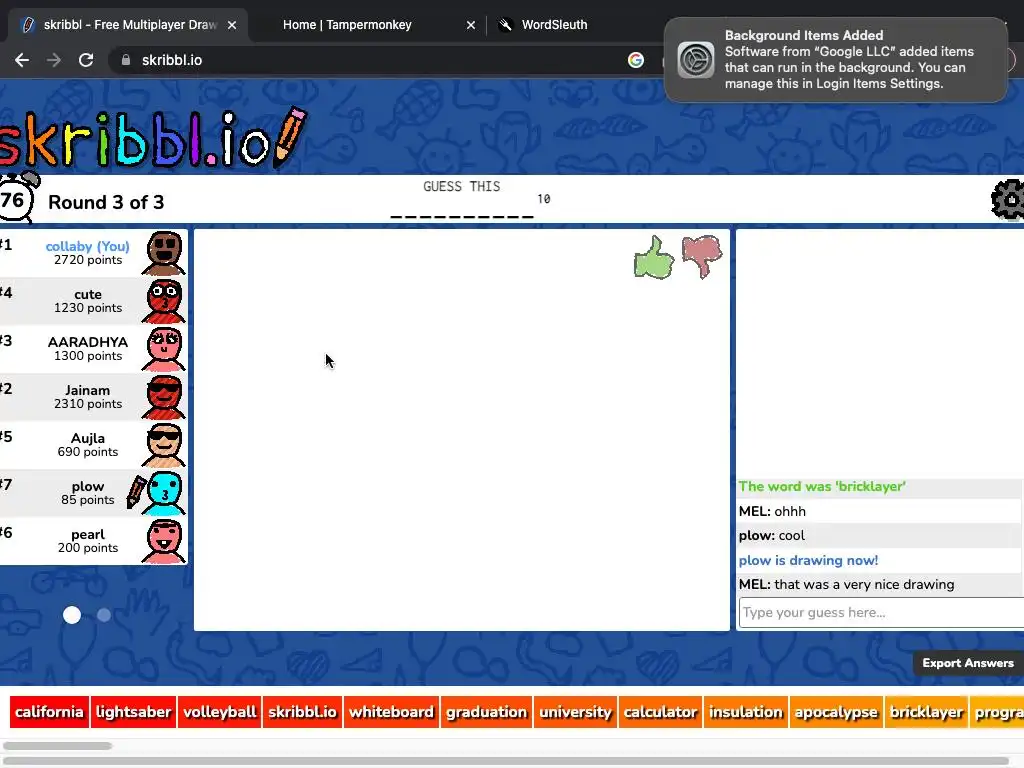The width and height of the screenshot is (1024, 768).
Task: Choose the 'university' word suggestion
Action: pos(575,712)
